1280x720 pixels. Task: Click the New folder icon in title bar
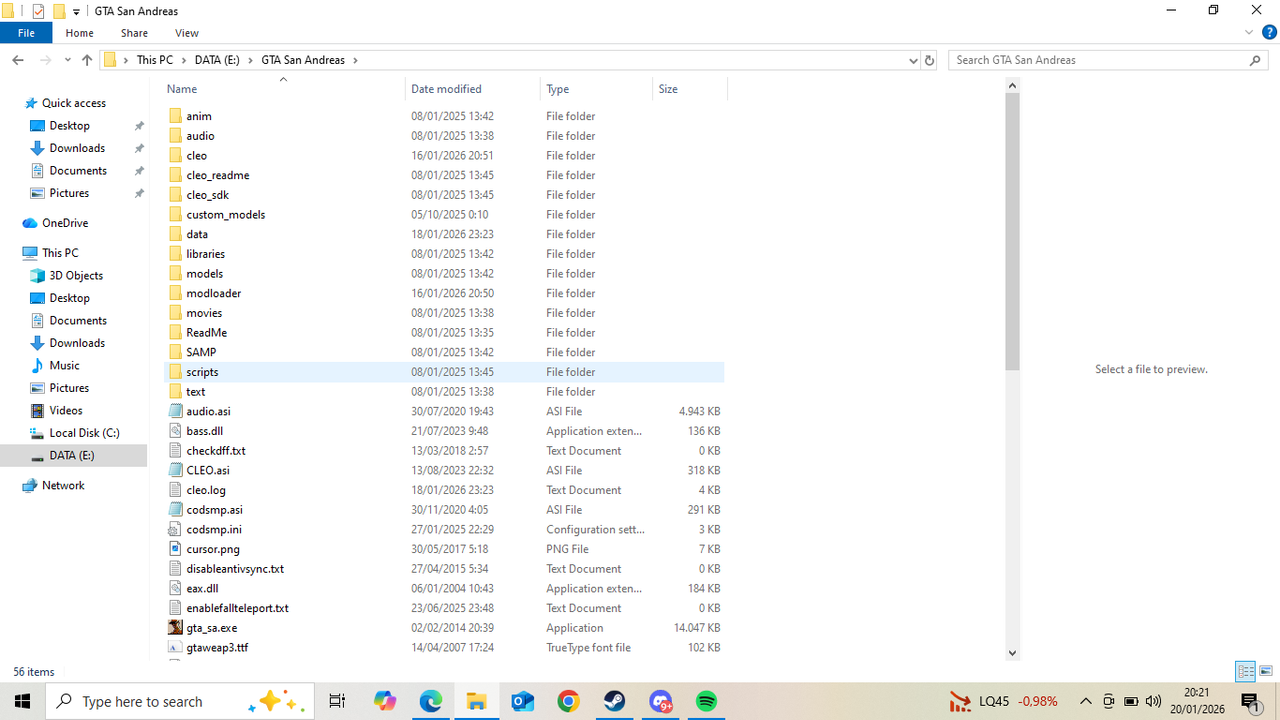coord(59,11)
